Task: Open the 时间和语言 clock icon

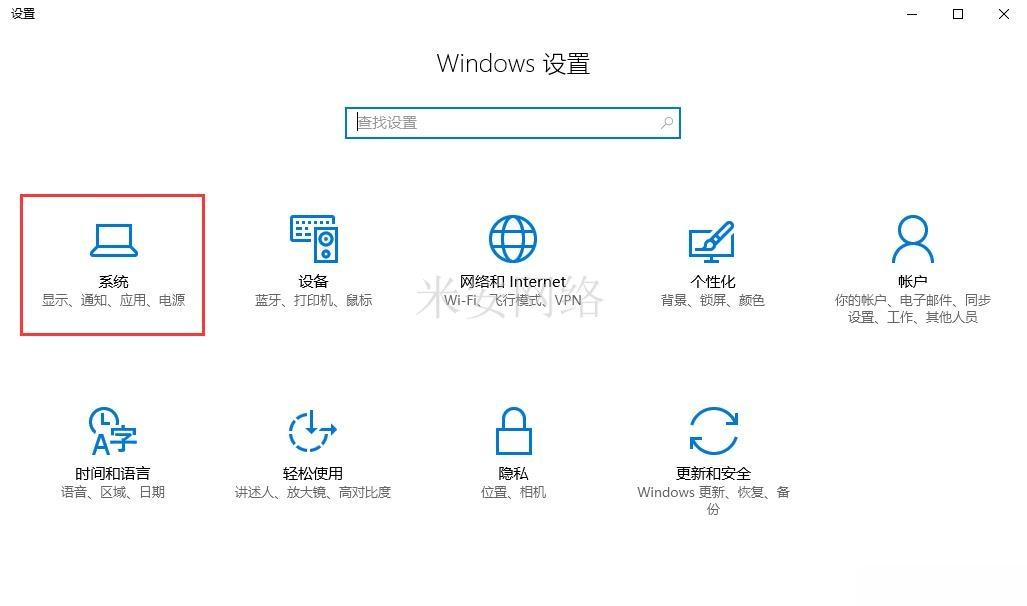Action: 113,431
